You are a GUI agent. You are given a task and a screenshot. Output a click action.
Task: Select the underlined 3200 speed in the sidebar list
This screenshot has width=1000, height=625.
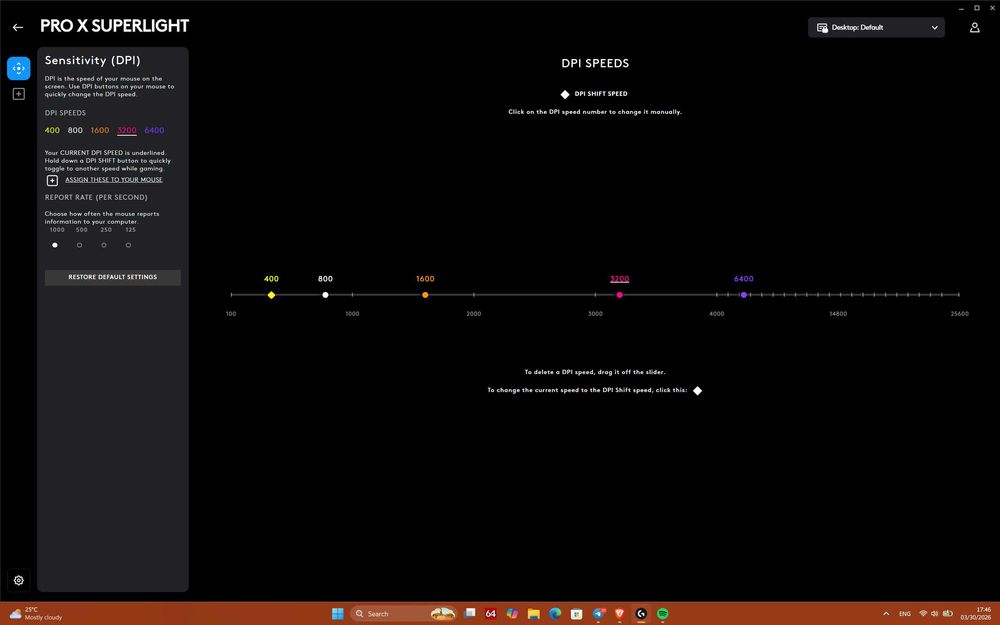[127, 130]
